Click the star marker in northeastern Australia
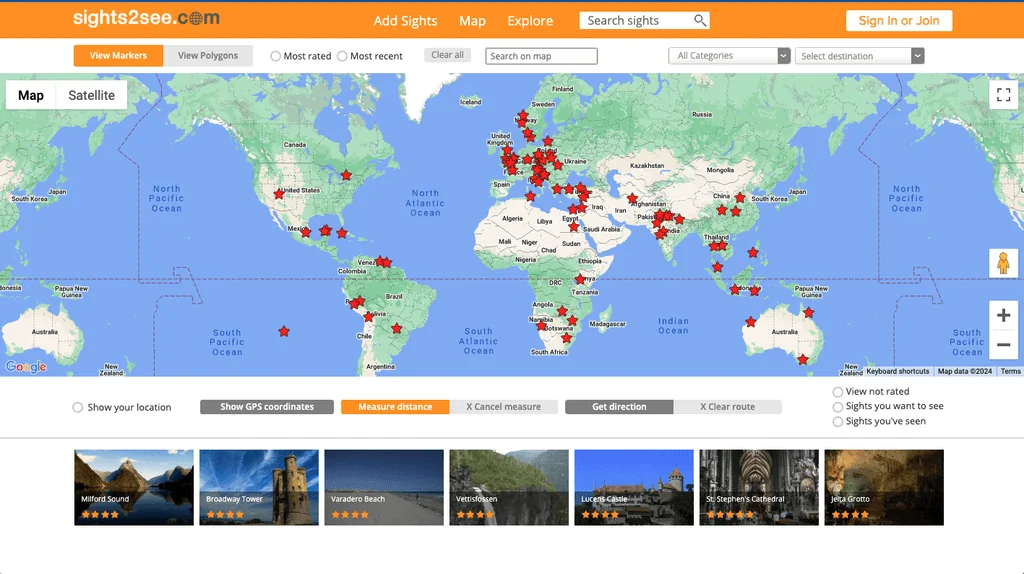Image resolution: width=1024 pixels, height=574 pixels. (808, 313)
